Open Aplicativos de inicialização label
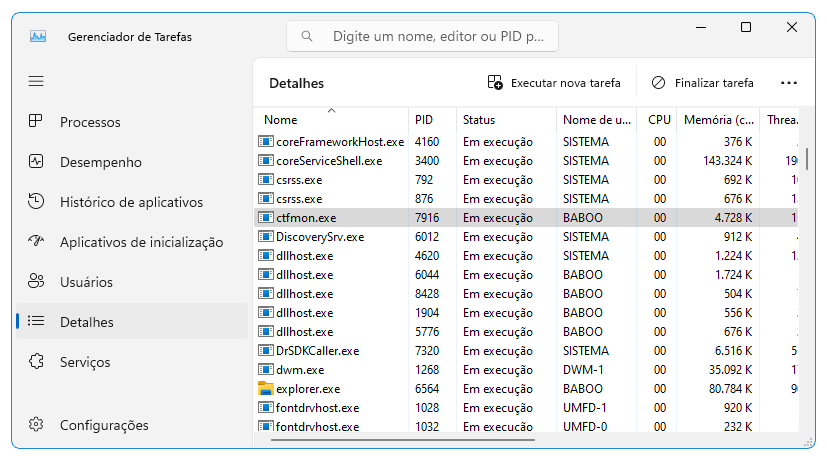Image resolution: width=827 pixels, height=467 pixels. pos(141,242)
